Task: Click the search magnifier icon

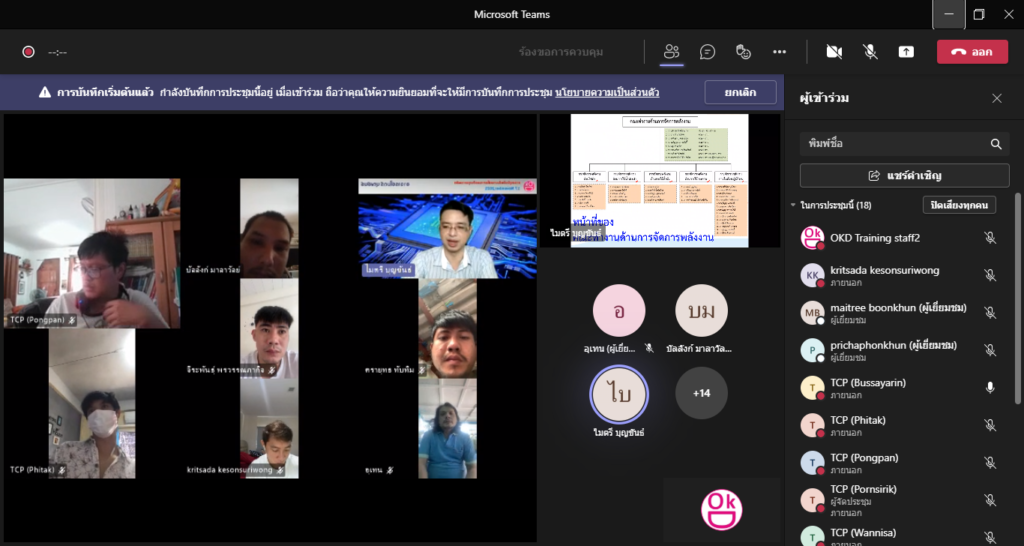Action: point(996,144)
